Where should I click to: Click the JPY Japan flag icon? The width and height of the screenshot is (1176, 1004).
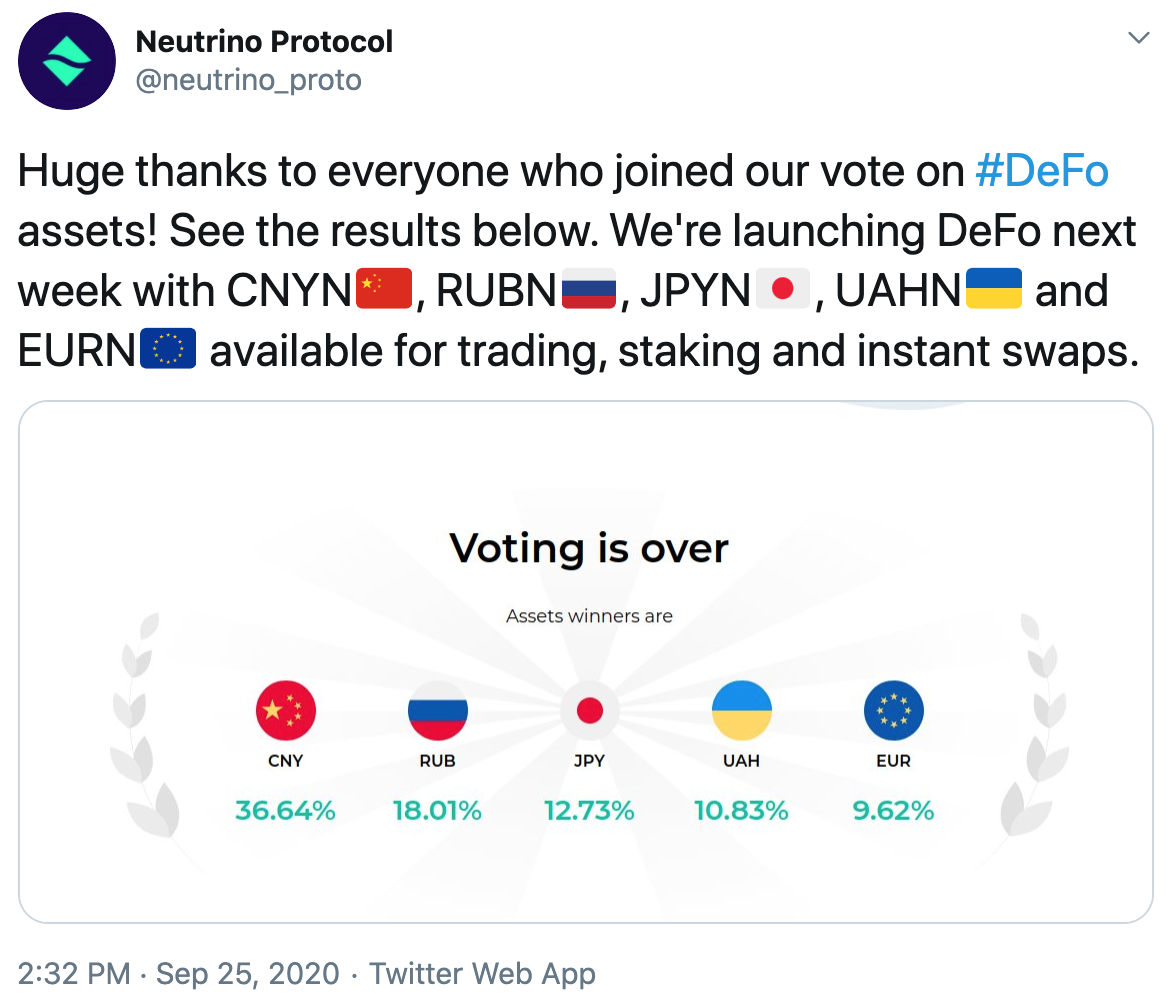[x=589, y=711]
